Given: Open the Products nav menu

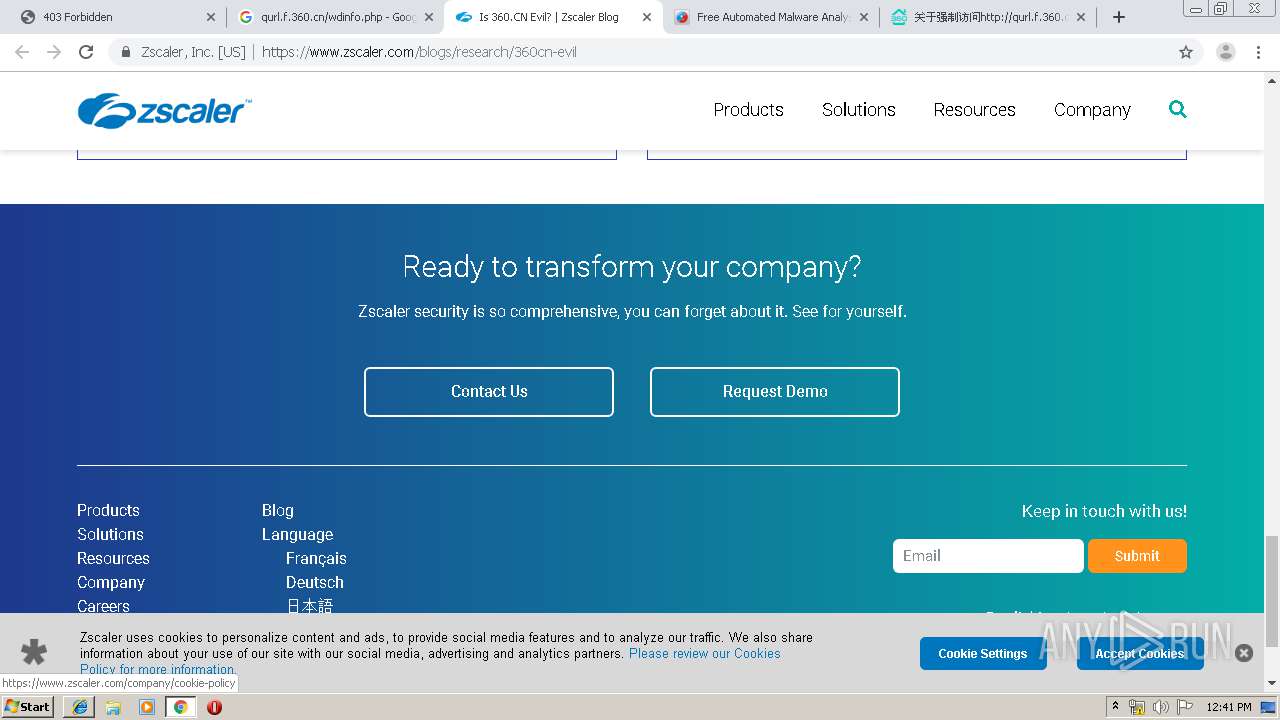Looking at the screenshot, I should (x=748, y=110).
